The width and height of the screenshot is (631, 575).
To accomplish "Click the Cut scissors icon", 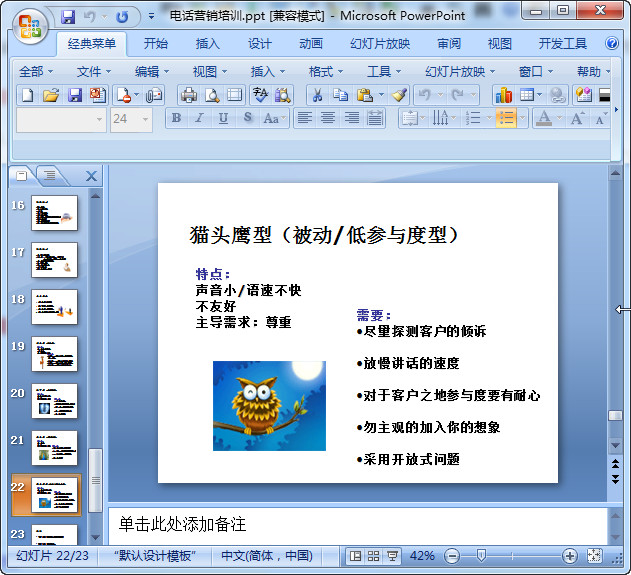I will pos(318,95).
